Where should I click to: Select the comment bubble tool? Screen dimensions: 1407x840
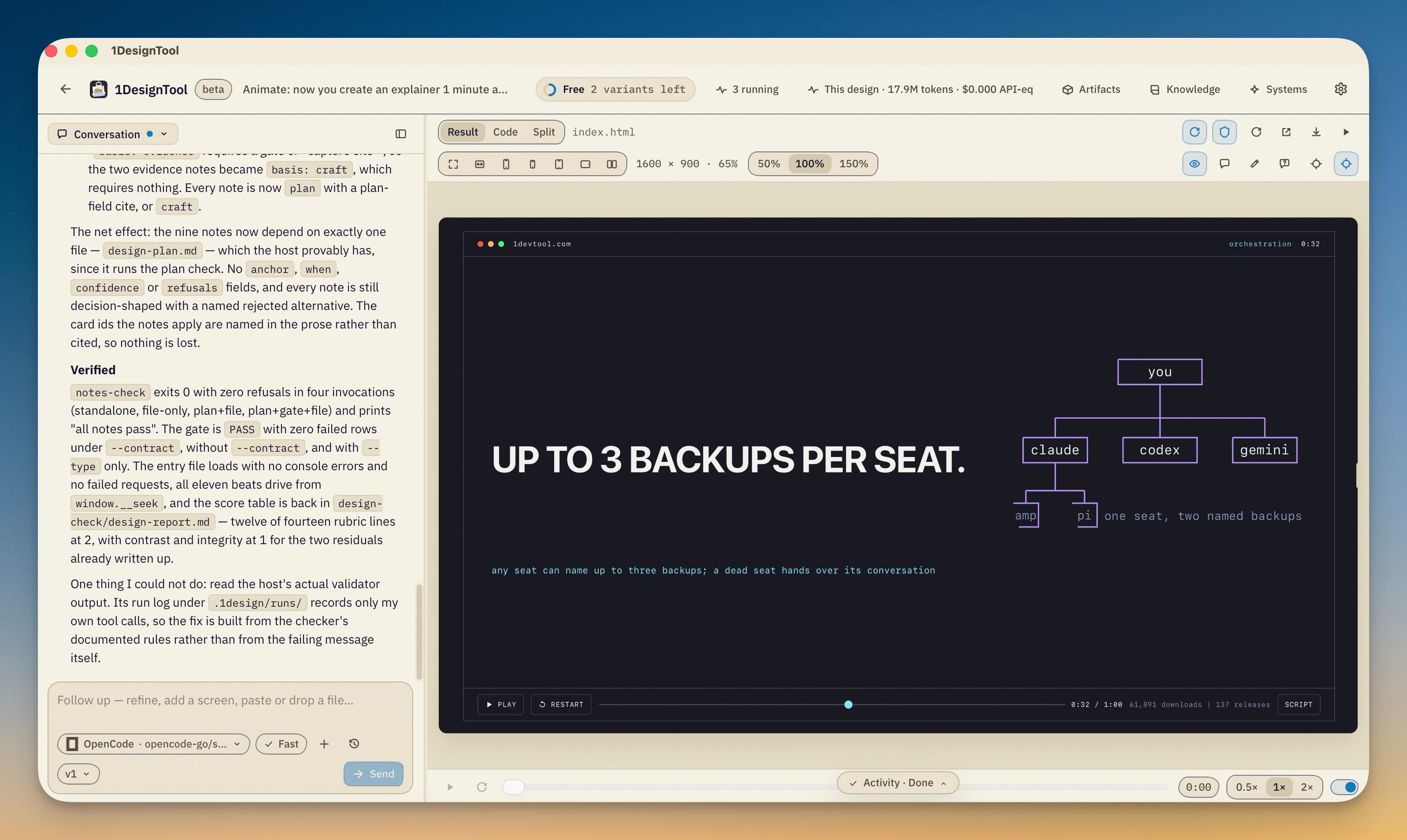(1224, 164)
